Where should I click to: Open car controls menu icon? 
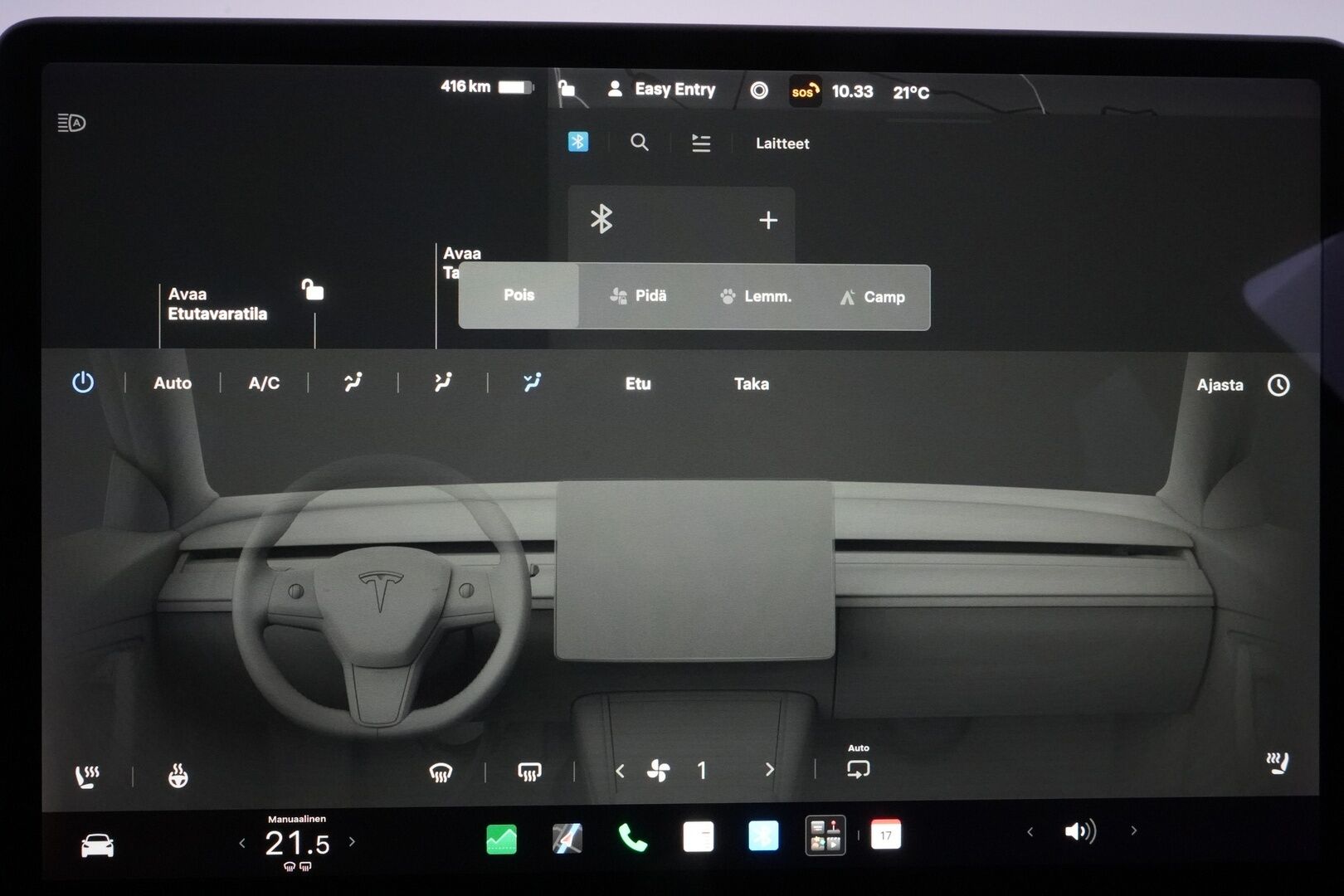pyautogui.click(x=97, y=845)
